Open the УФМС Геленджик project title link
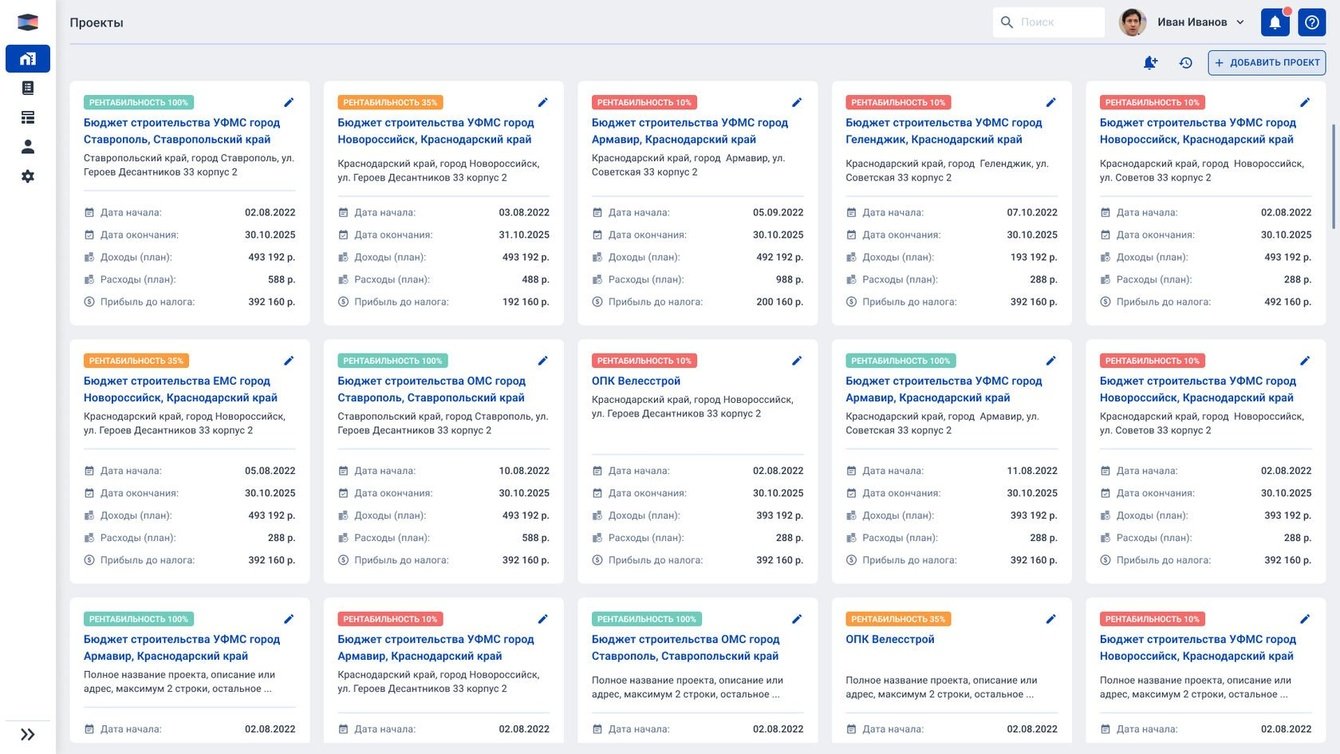The width and height of the screenshot is (1340, 754). [x=944, y=131]
